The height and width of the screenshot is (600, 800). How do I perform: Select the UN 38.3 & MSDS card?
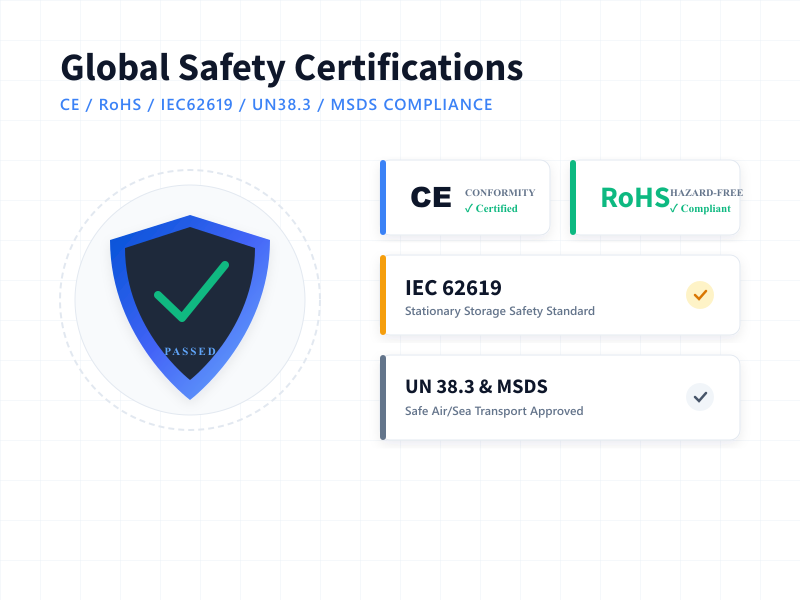(x=560, y=397)
